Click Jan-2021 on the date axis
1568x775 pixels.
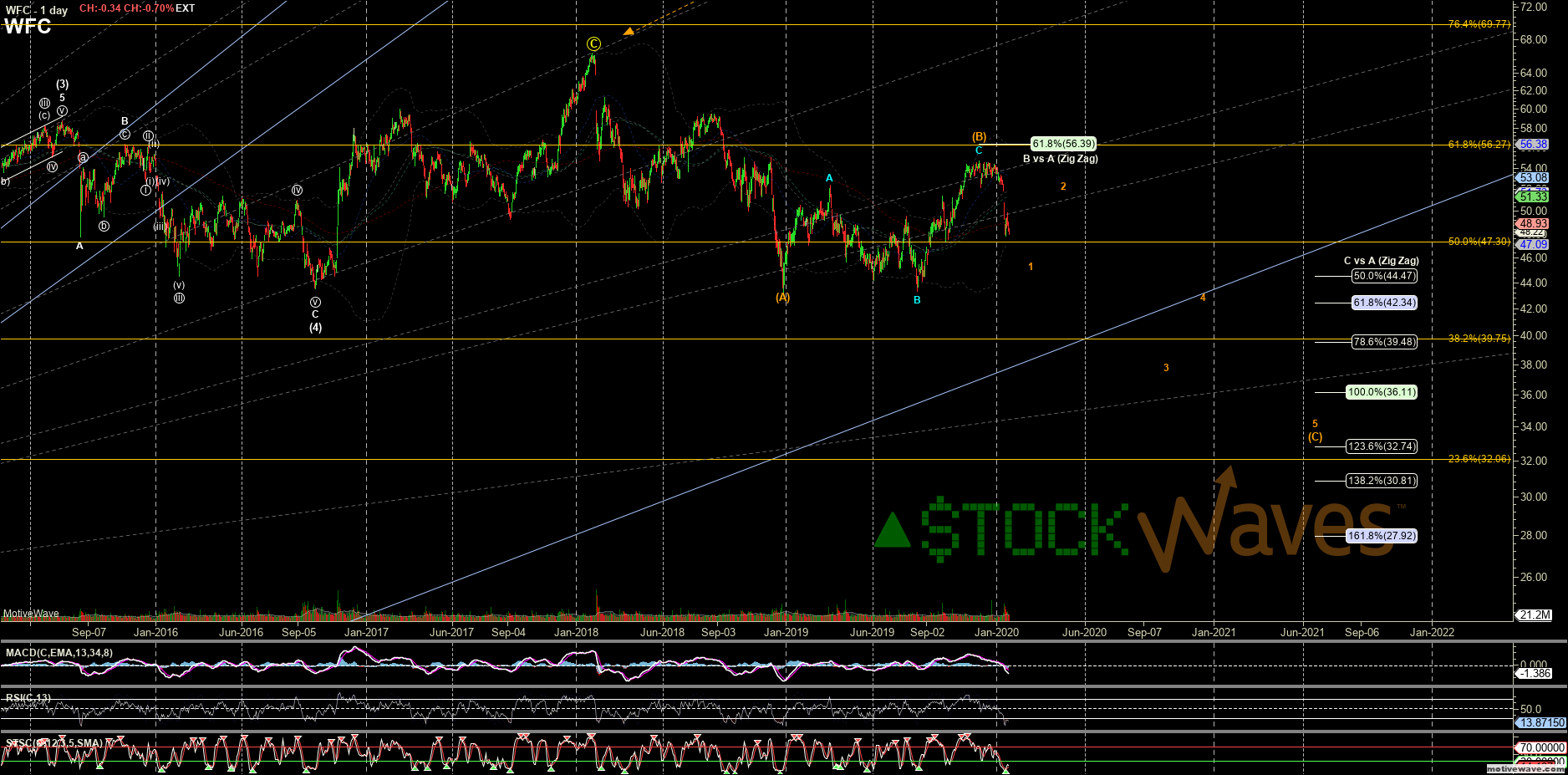(1214, 633)
